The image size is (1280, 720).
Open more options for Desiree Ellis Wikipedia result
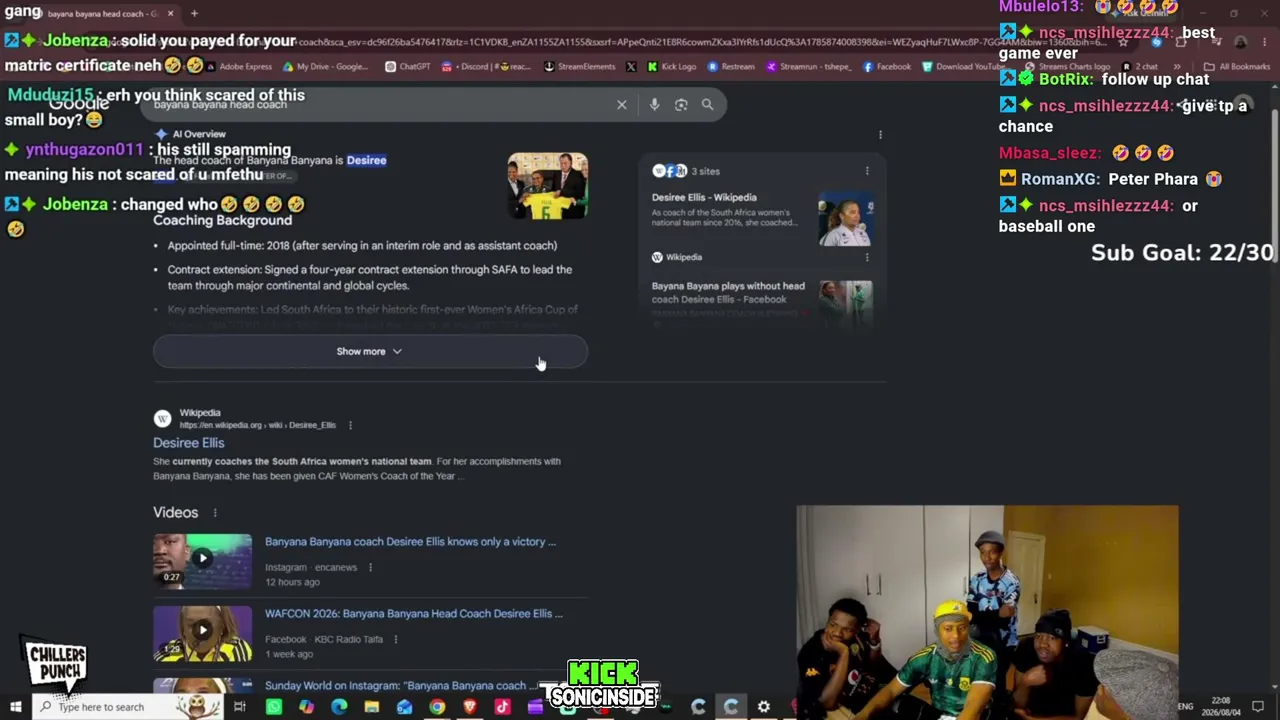click(350, 425)
